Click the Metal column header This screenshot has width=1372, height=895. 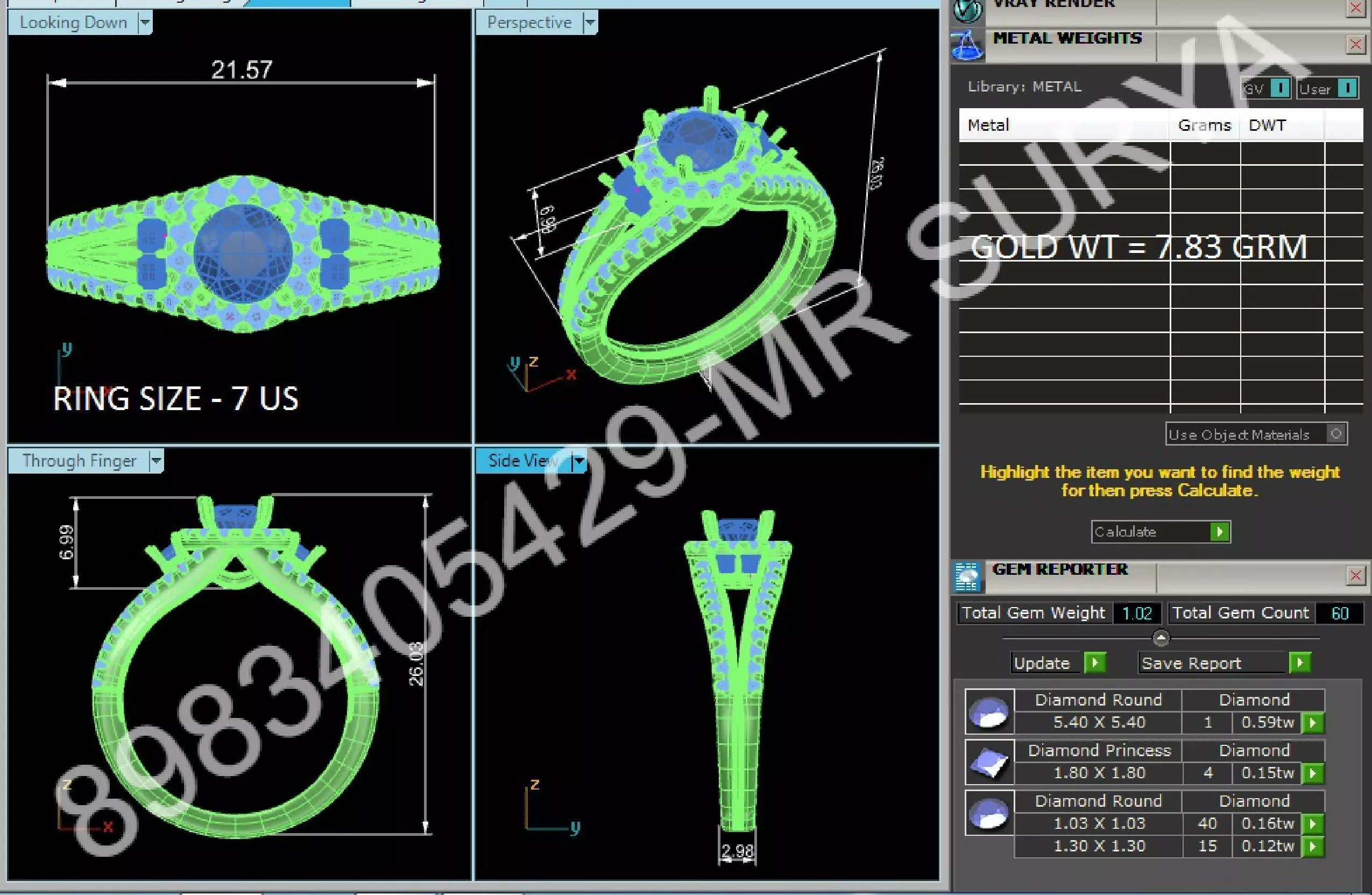(1065, 125)
